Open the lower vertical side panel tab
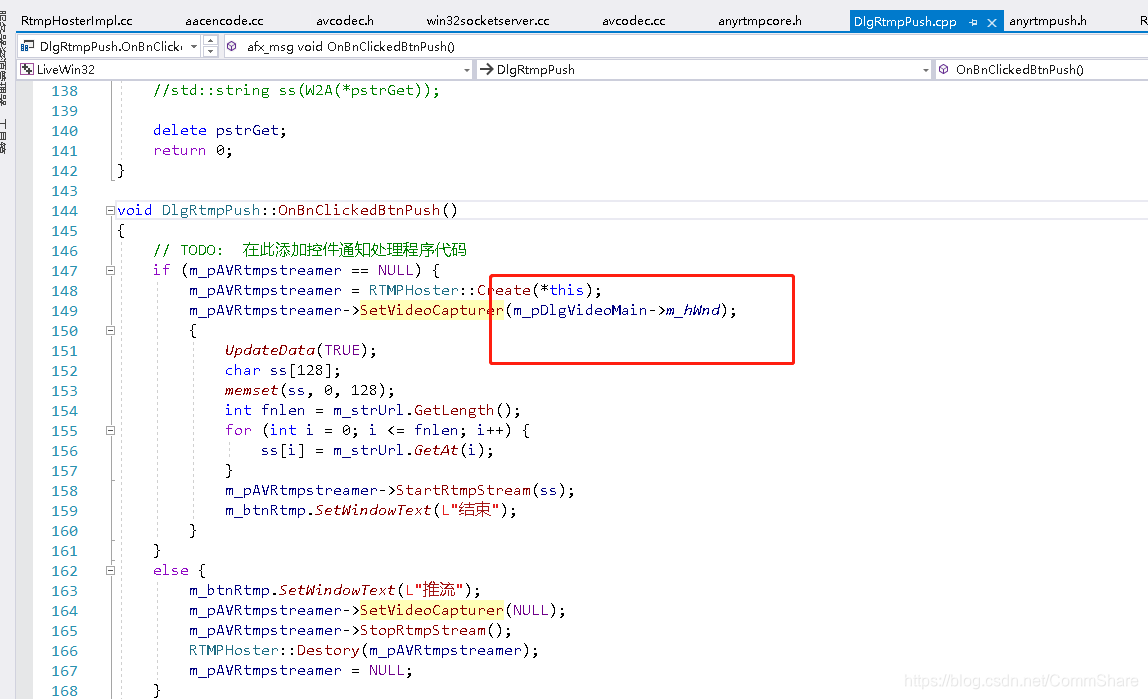The height and width of the screenshot is (699, 1148). [x=4, y=137]
